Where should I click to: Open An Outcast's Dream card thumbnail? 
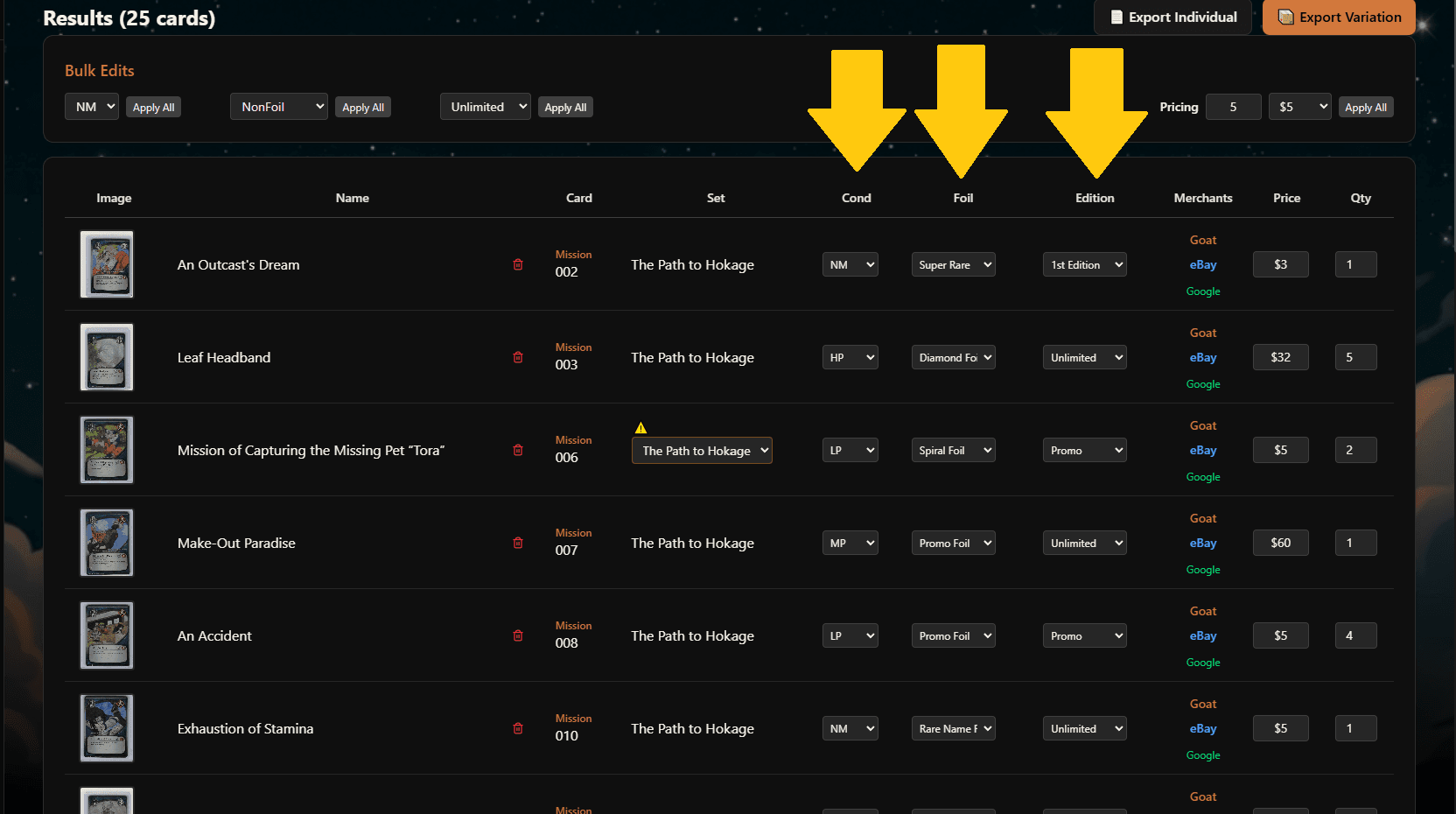[107, 264]
